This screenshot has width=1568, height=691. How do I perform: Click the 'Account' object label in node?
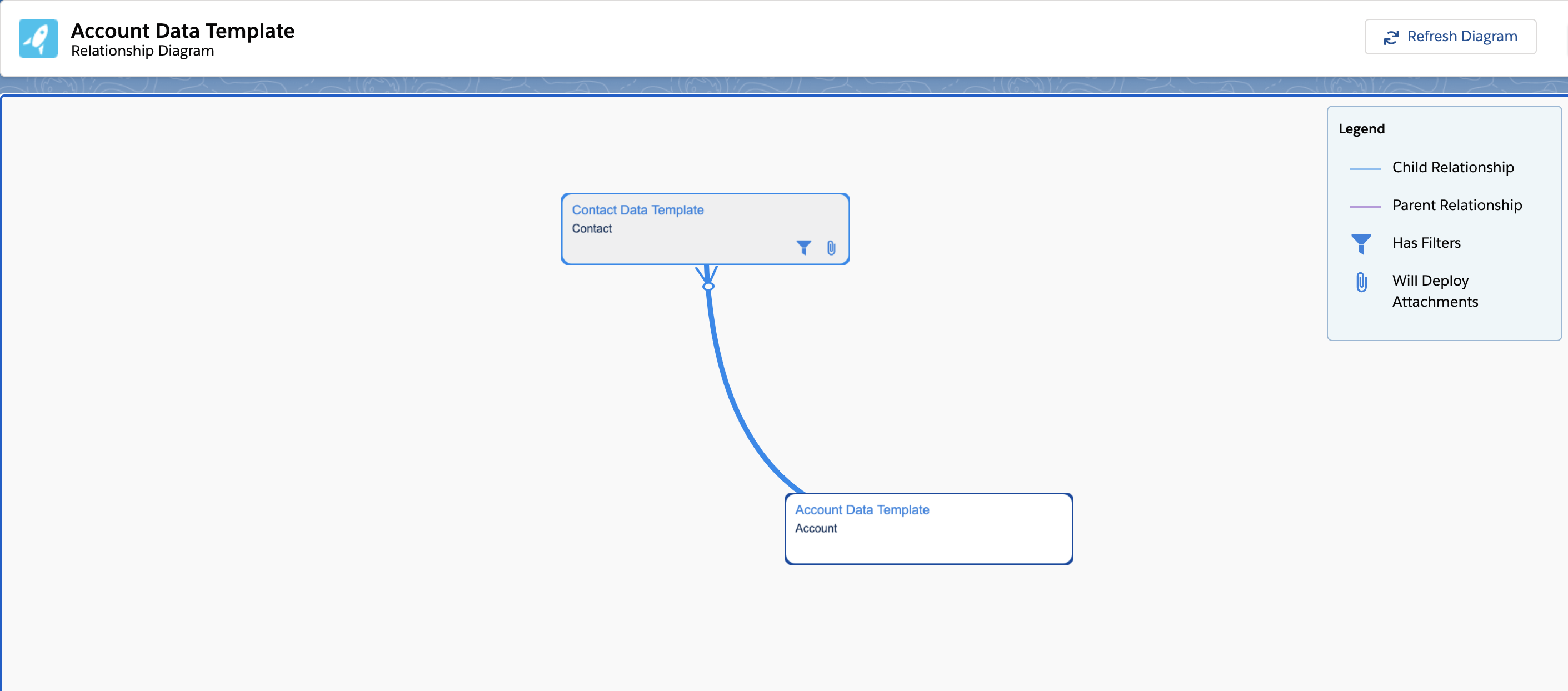tap(816, 529)
